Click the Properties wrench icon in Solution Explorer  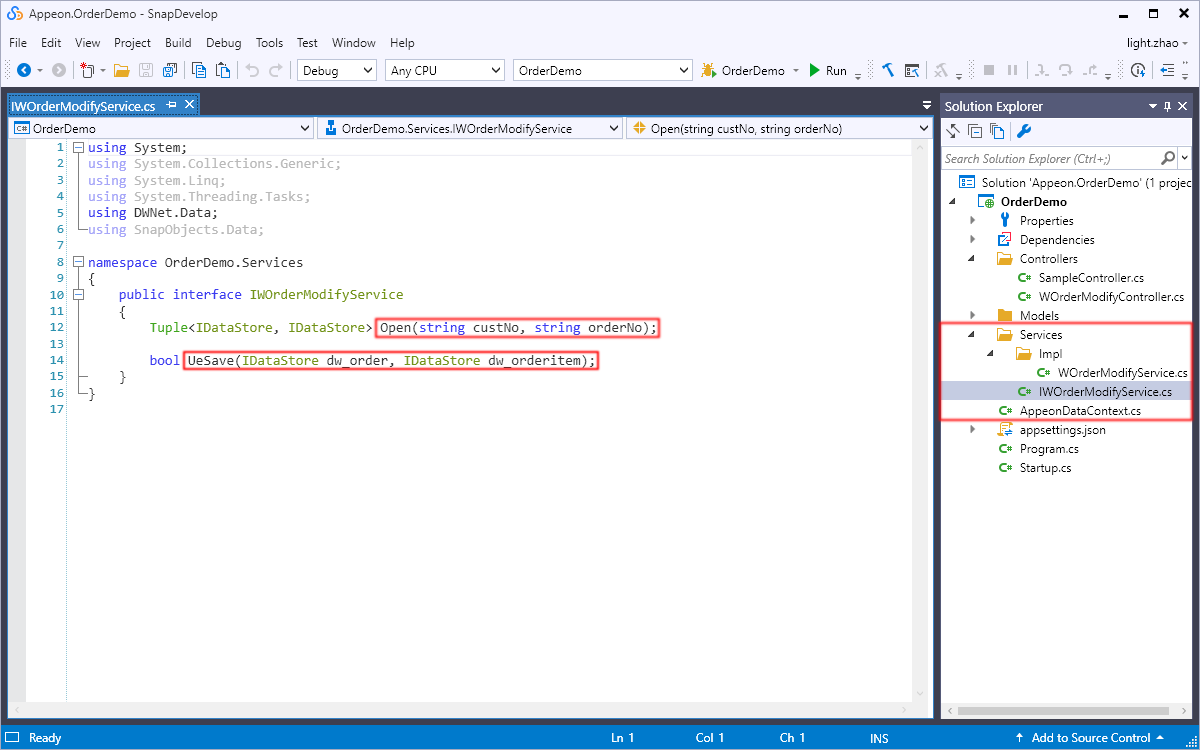pos(1023,131)
